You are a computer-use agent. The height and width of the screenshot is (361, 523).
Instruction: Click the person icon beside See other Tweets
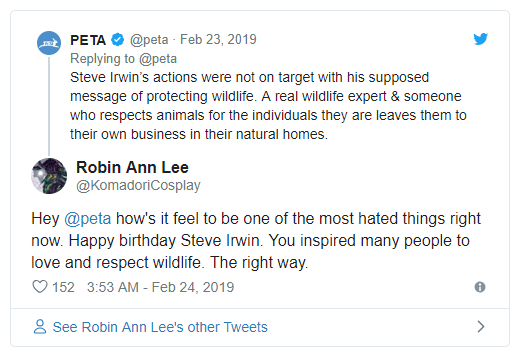click(x=40, y=327)
